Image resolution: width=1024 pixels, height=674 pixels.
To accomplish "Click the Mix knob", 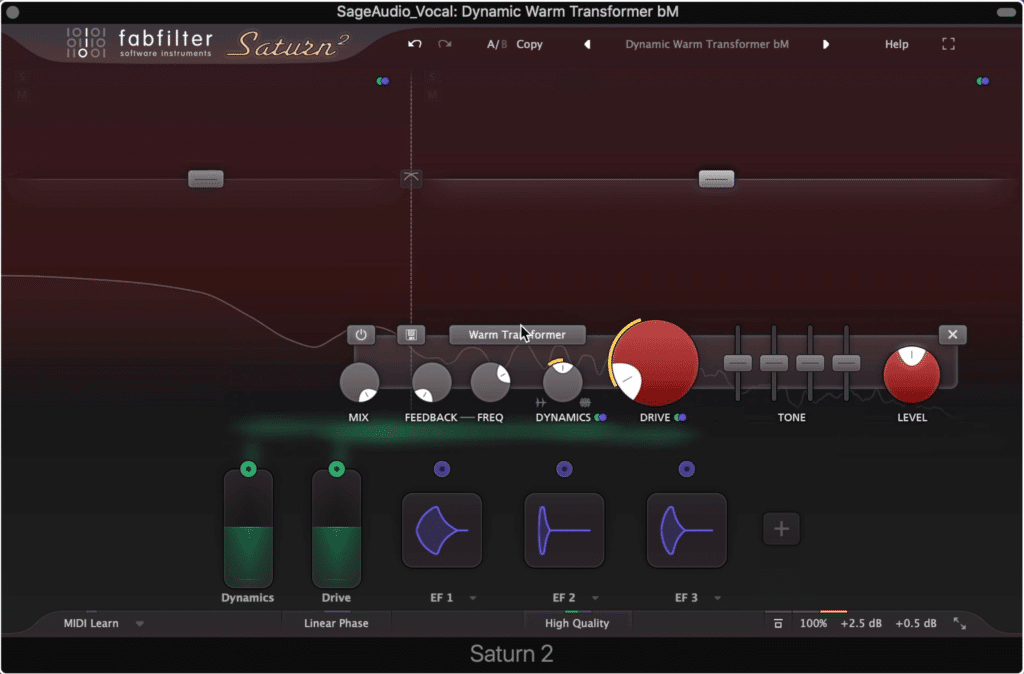I will (x=359, y=383).
